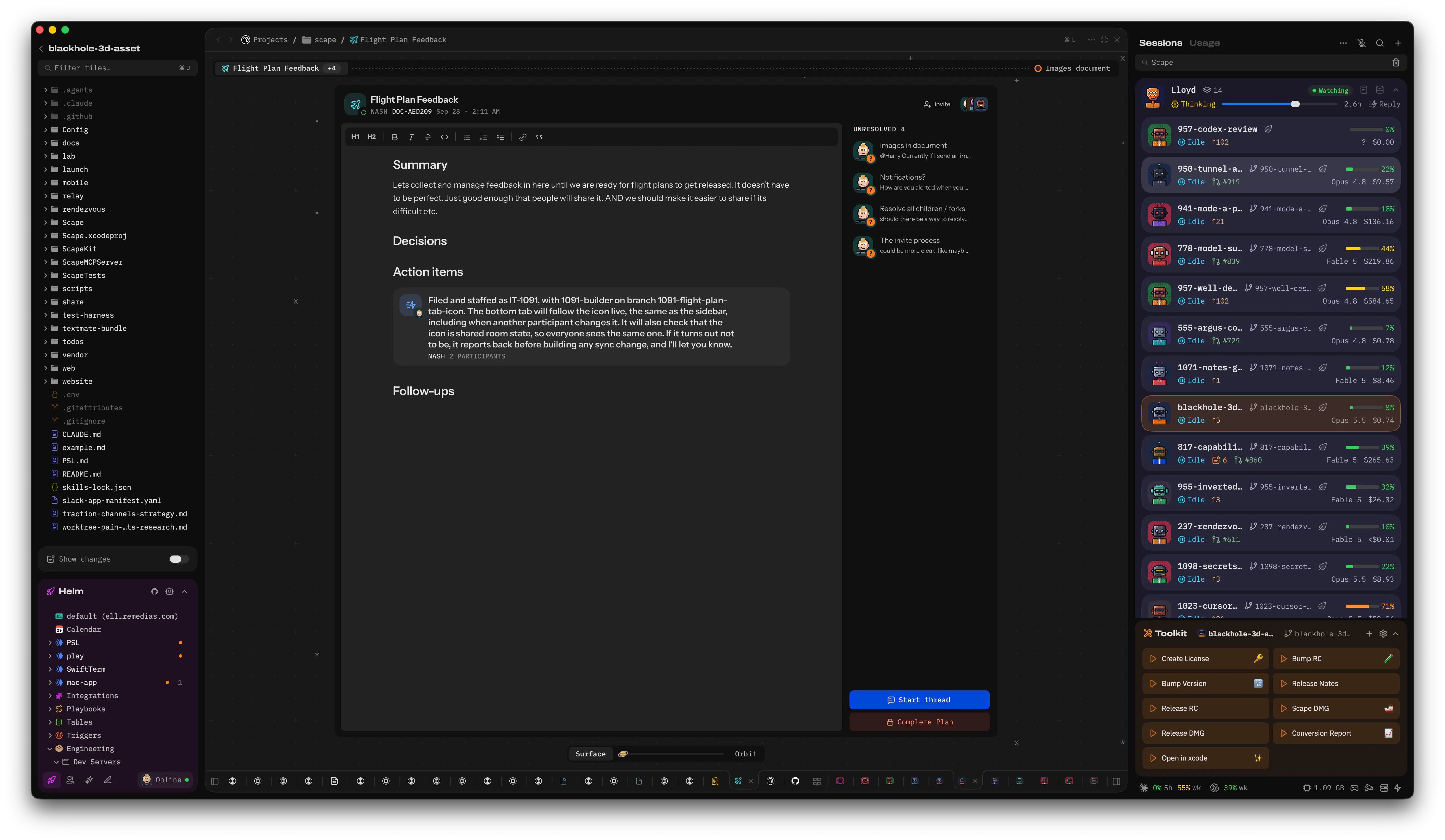
Task: Focus the Filter files search field
Action: point(118,68)
